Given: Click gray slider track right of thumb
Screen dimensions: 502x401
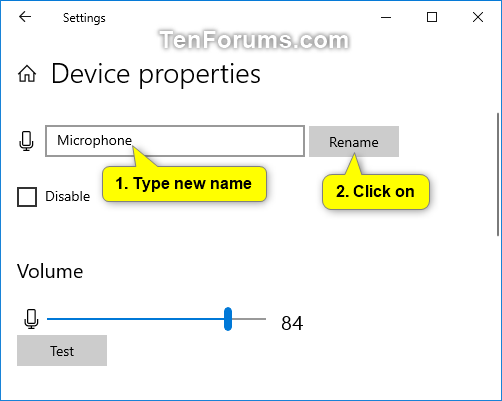Looking at the screenshot, I should [x=249, y=319].
